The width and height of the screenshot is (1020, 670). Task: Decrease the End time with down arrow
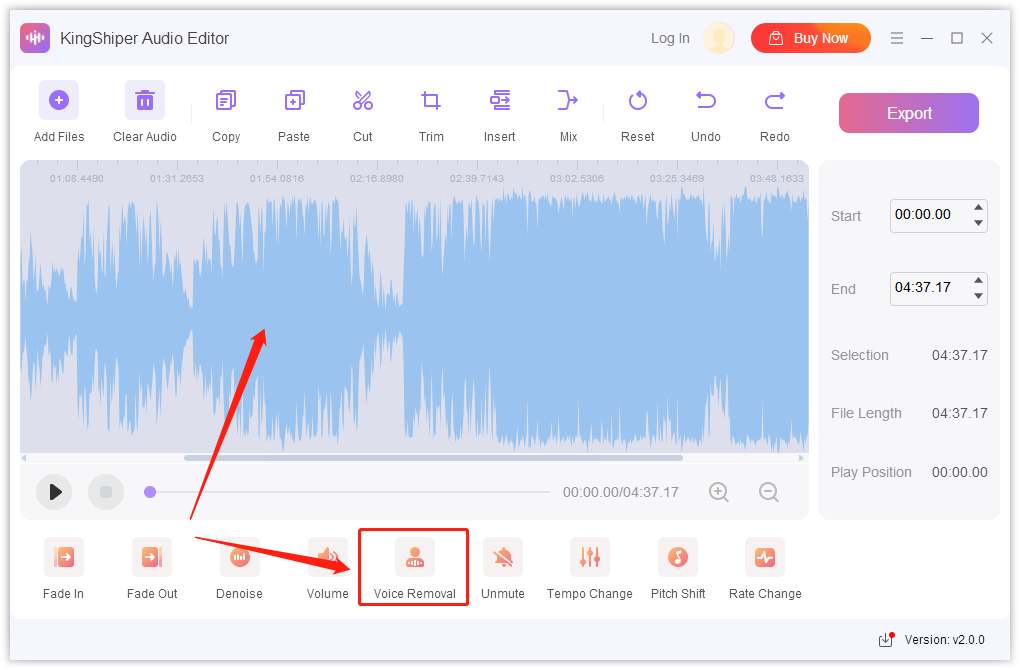tap(978, 296)
